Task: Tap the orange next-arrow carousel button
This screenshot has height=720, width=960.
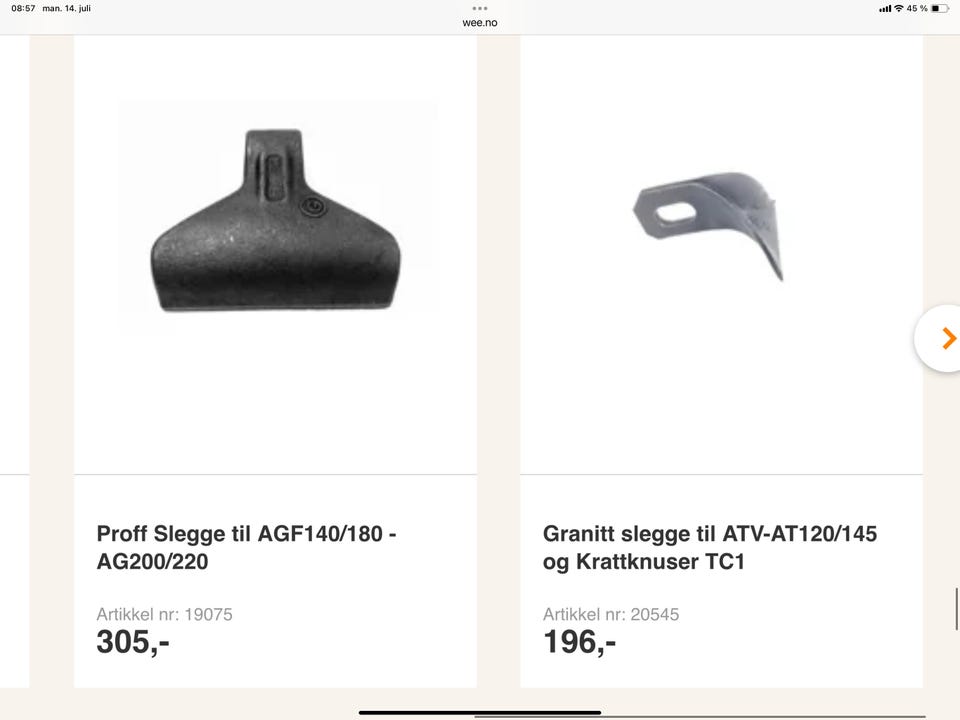Action: (940, 338)
